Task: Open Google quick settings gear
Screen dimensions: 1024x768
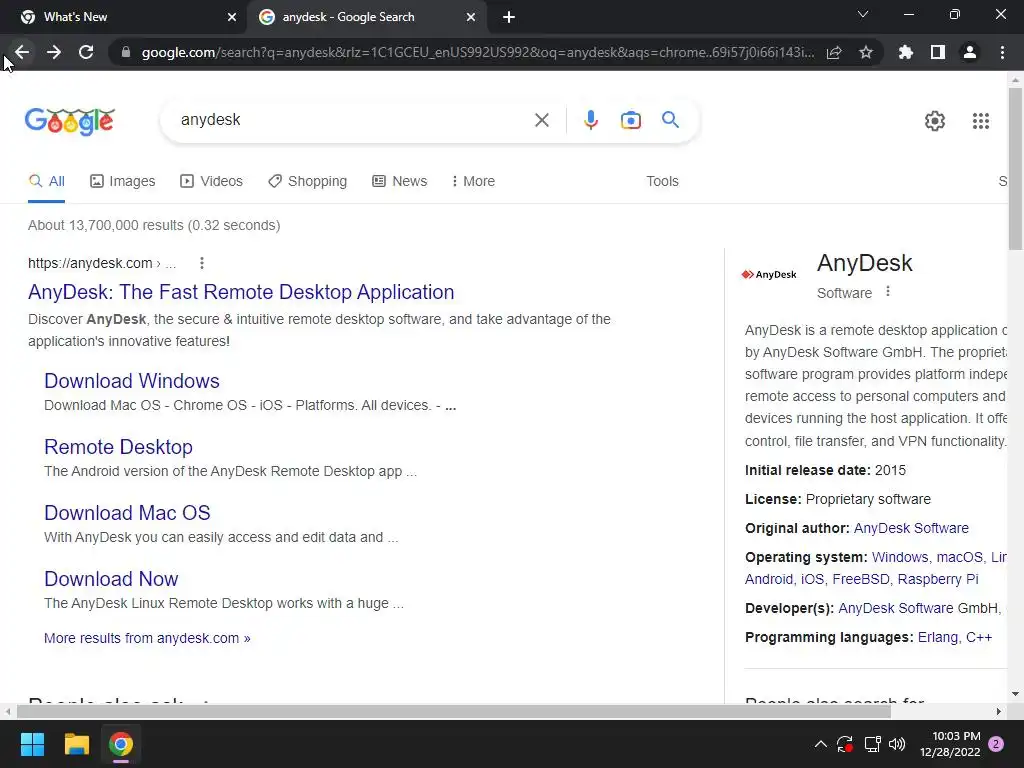Action: (x=935, y=121)
